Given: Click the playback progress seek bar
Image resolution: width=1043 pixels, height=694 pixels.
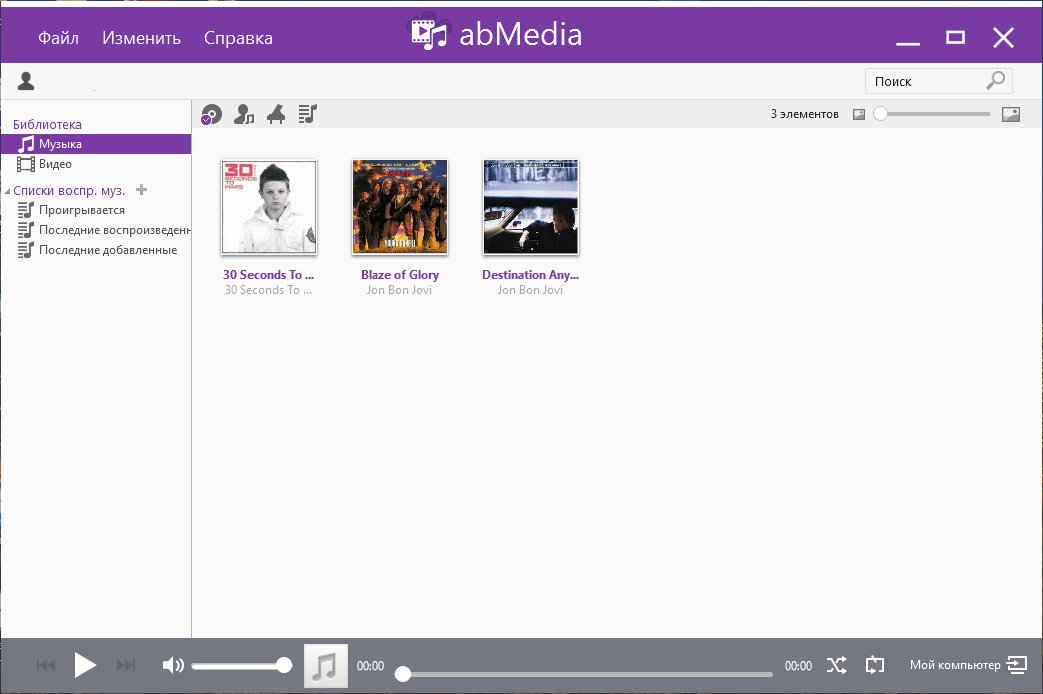Looking at the screenshot, I should pos(584,674).
